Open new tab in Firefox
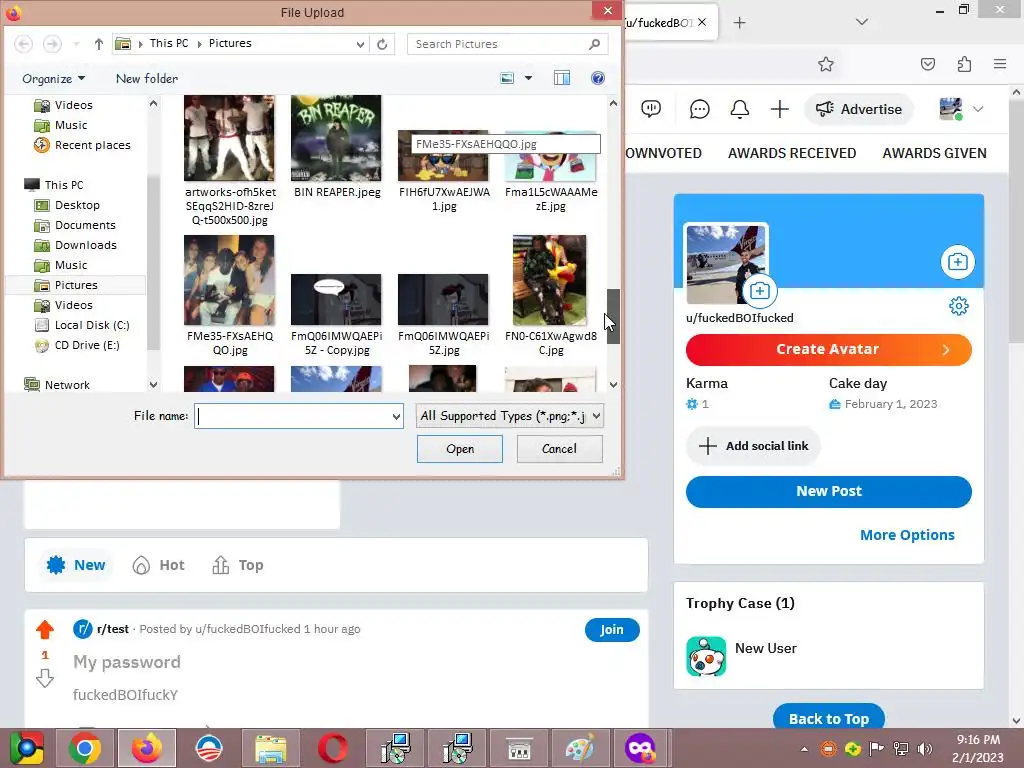Screen dimensions: 1024x768 [x=739, y=23]
